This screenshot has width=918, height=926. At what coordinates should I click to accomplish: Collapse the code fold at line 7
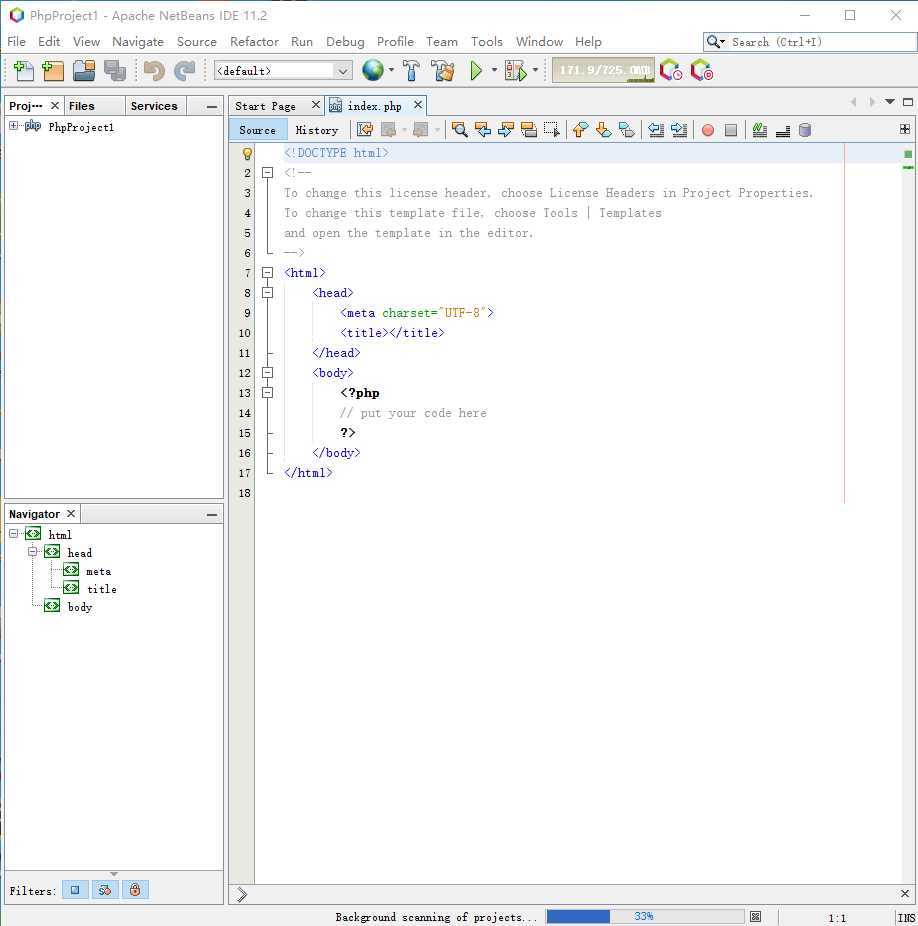coord(268,273)
